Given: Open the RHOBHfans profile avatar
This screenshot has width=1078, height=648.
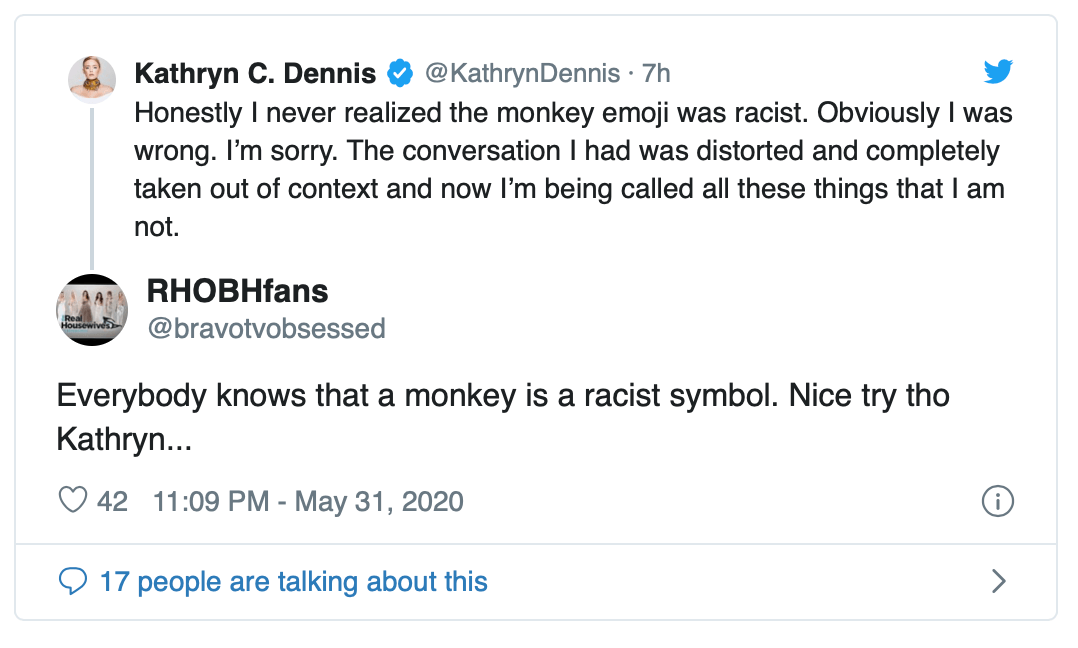Looking at the screenshot, I should pos(91,310).
